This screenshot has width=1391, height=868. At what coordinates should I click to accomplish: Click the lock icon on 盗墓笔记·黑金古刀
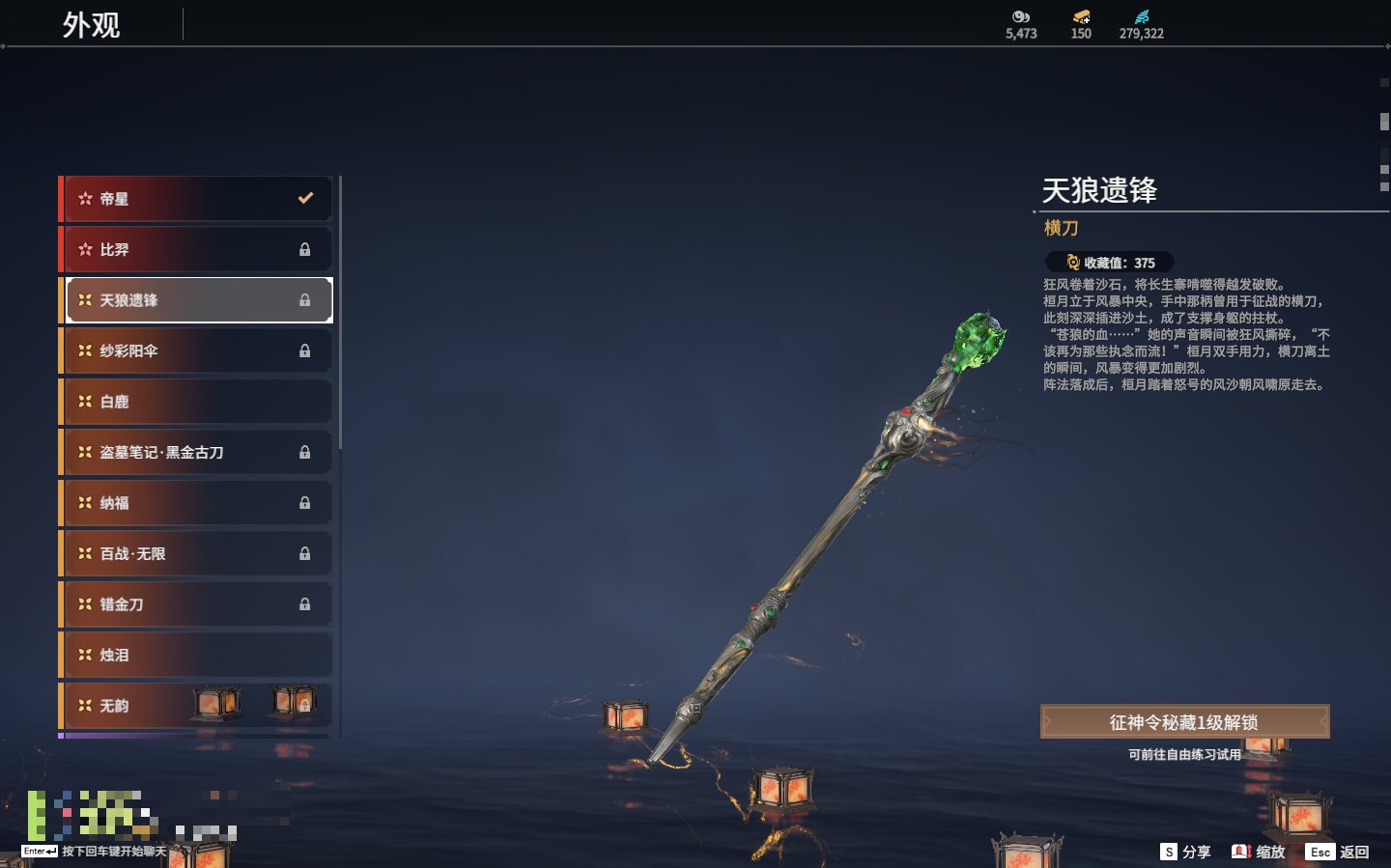tap(304, 452)
